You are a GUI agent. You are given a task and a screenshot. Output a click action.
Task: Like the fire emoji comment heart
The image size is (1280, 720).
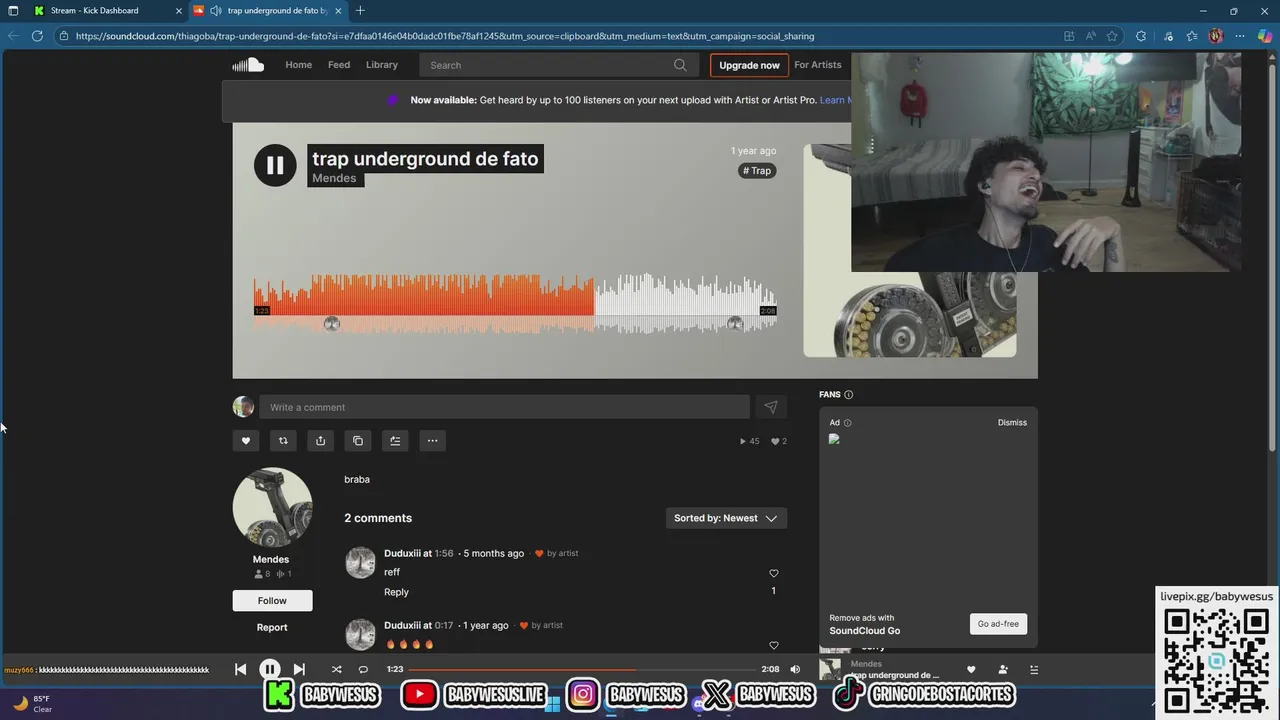pos(773,645)
